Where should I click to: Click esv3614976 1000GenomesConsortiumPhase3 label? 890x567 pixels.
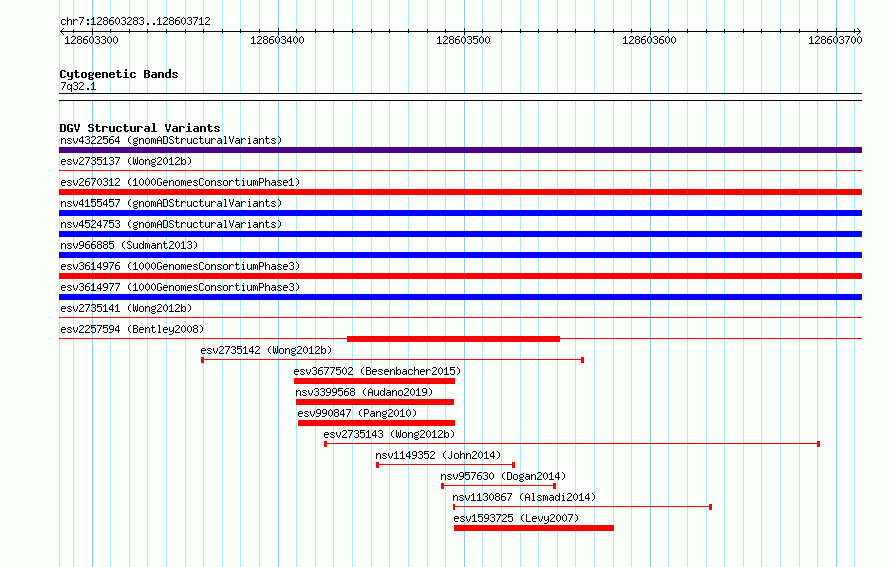(180, 266)
